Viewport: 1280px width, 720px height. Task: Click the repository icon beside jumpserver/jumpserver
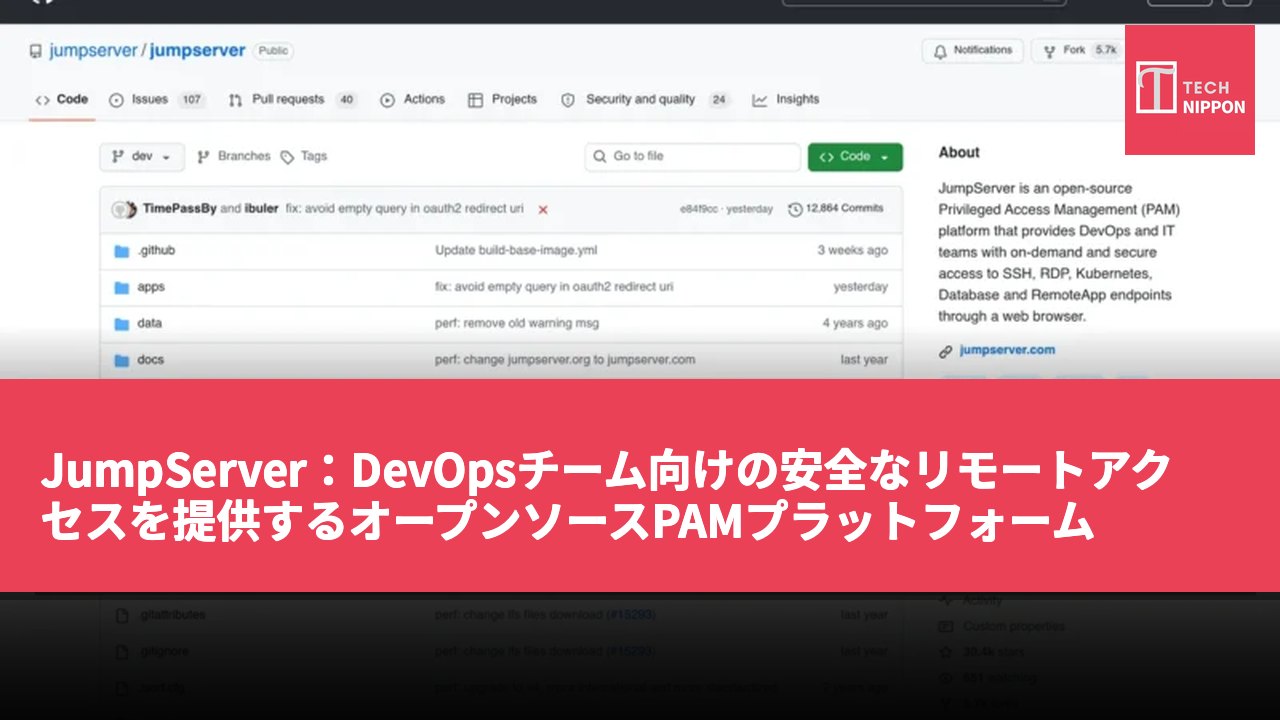tap(36, 51)
